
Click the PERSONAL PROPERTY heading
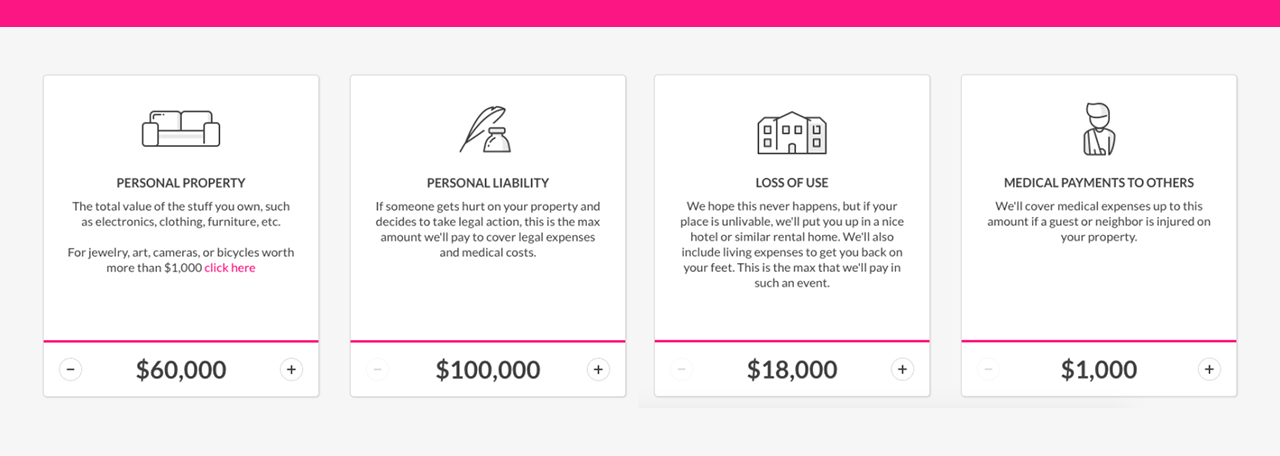coord(181,183)
